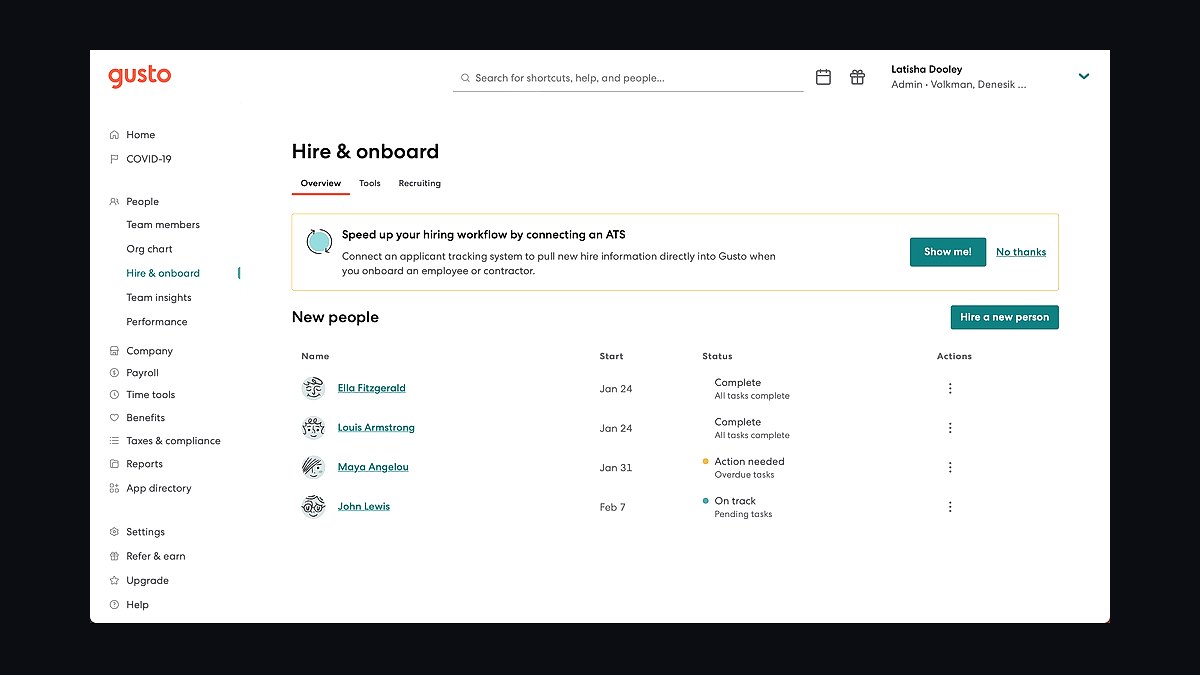Screen dimensions: 1200x675
Task: Click the Start column header
Action: click(611, 356)
